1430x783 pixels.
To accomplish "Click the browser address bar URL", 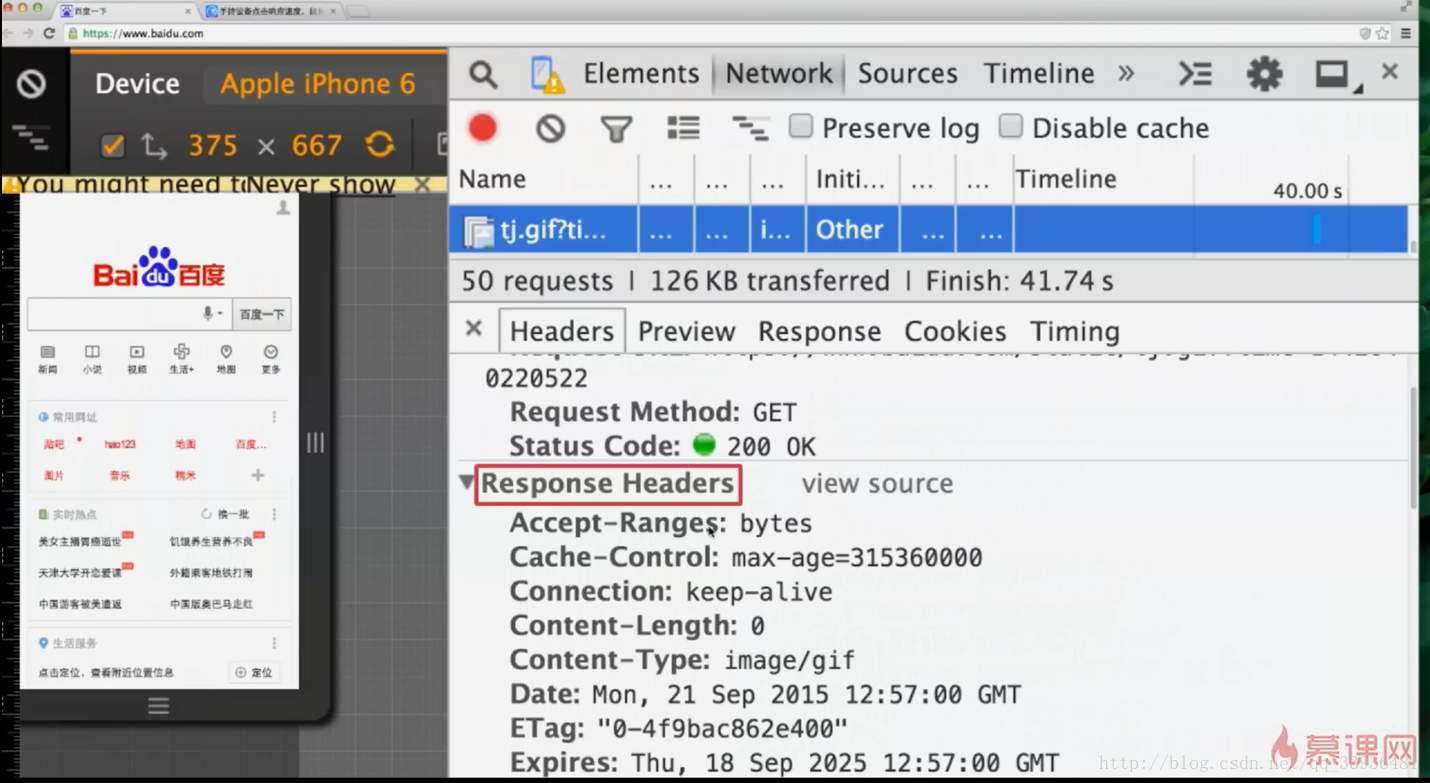I will 143,33.
